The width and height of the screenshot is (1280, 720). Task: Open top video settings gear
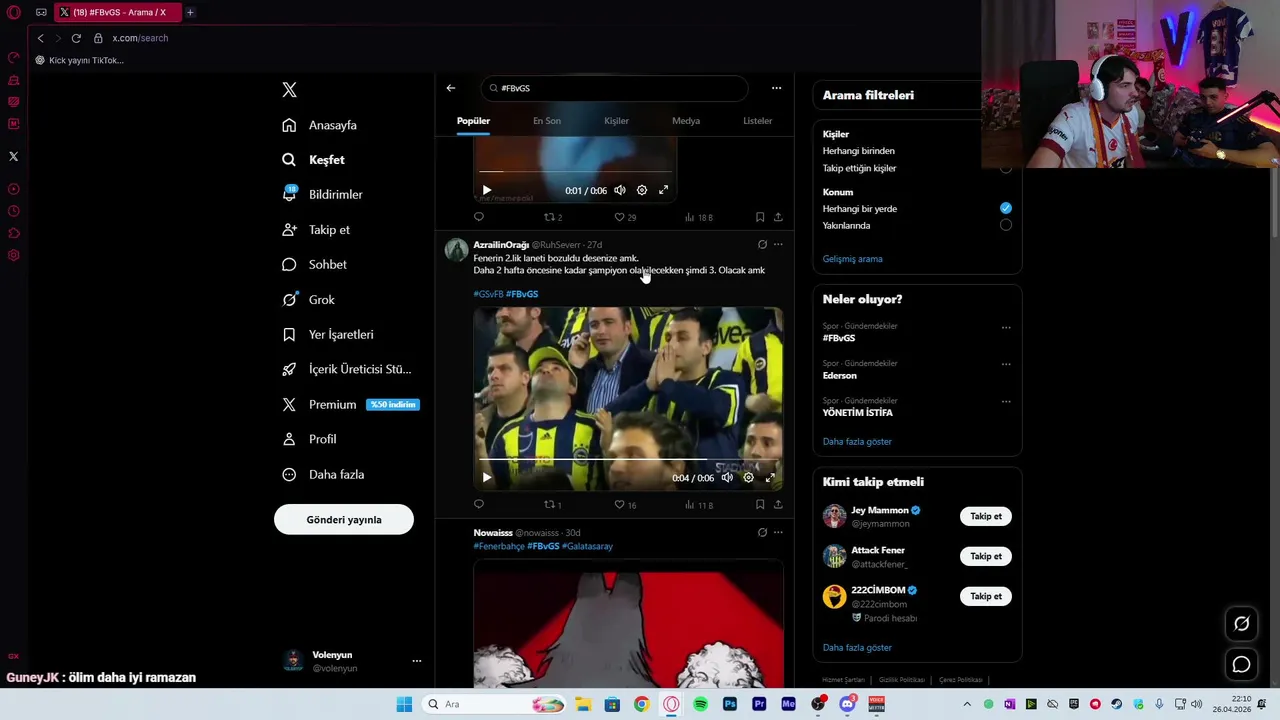click(642, 190)
